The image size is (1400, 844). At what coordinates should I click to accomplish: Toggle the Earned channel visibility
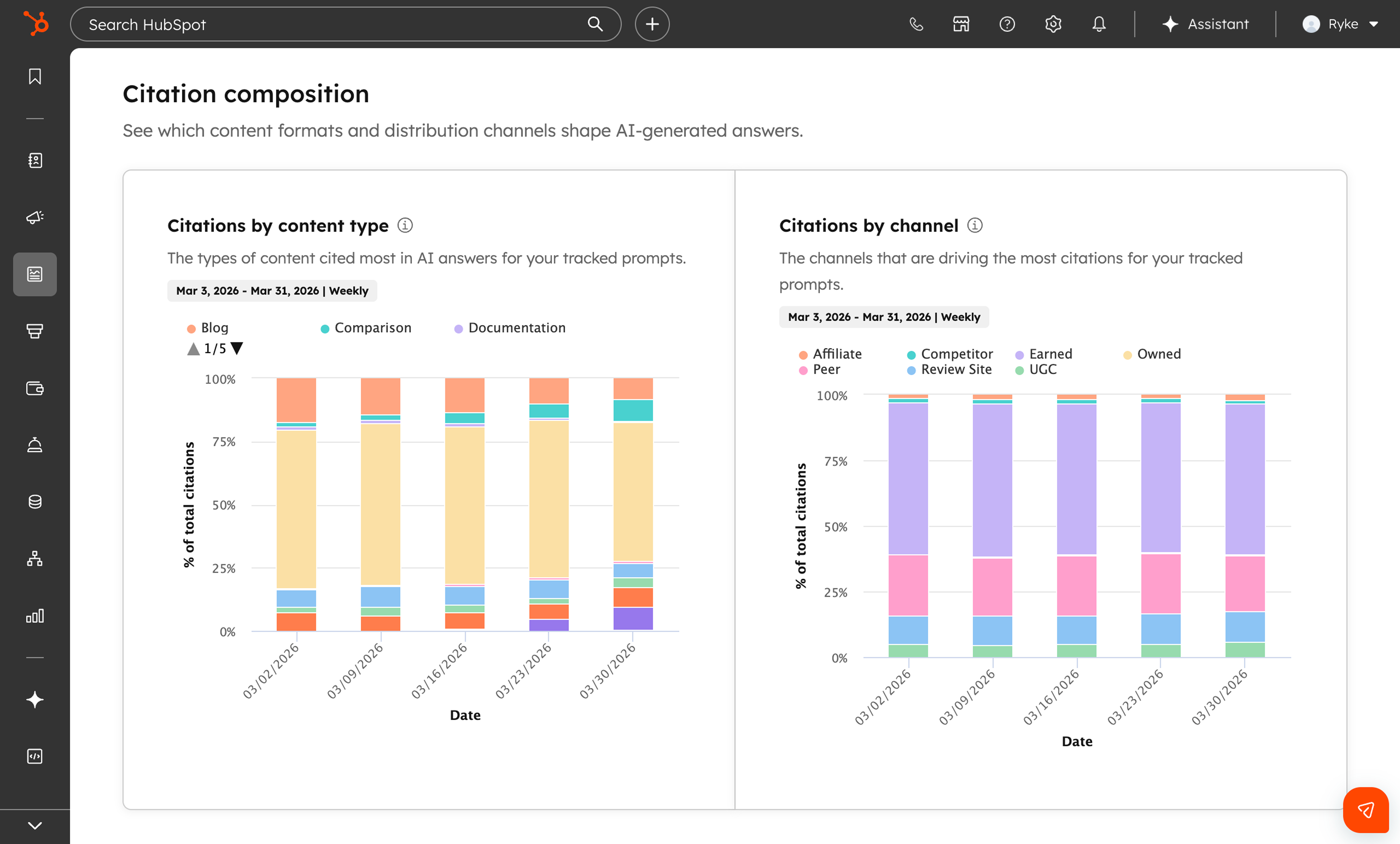1044,354
